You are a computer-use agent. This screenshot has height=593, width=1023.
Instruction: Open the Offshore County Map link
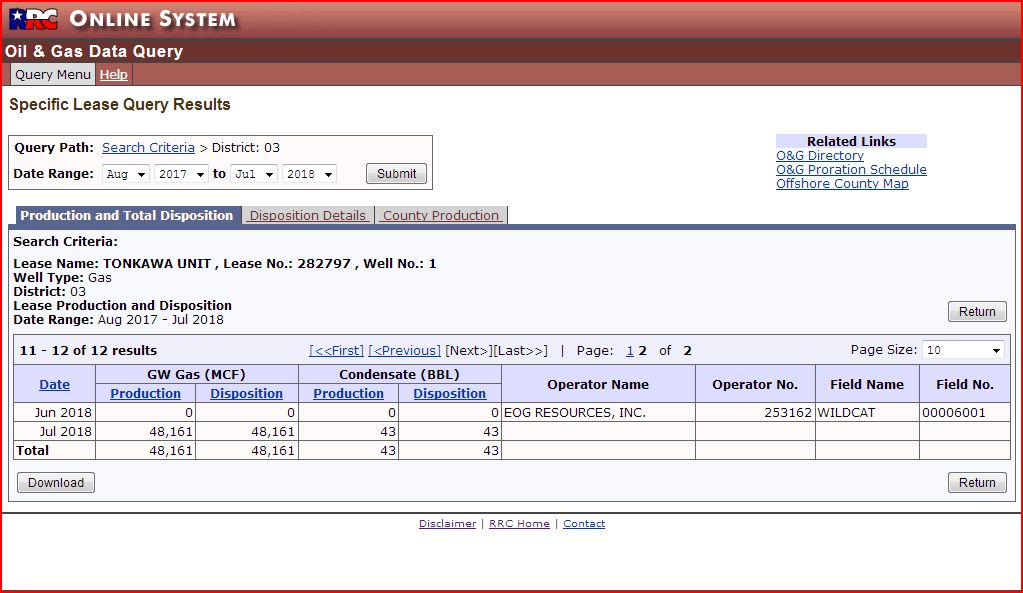(842, 183)
